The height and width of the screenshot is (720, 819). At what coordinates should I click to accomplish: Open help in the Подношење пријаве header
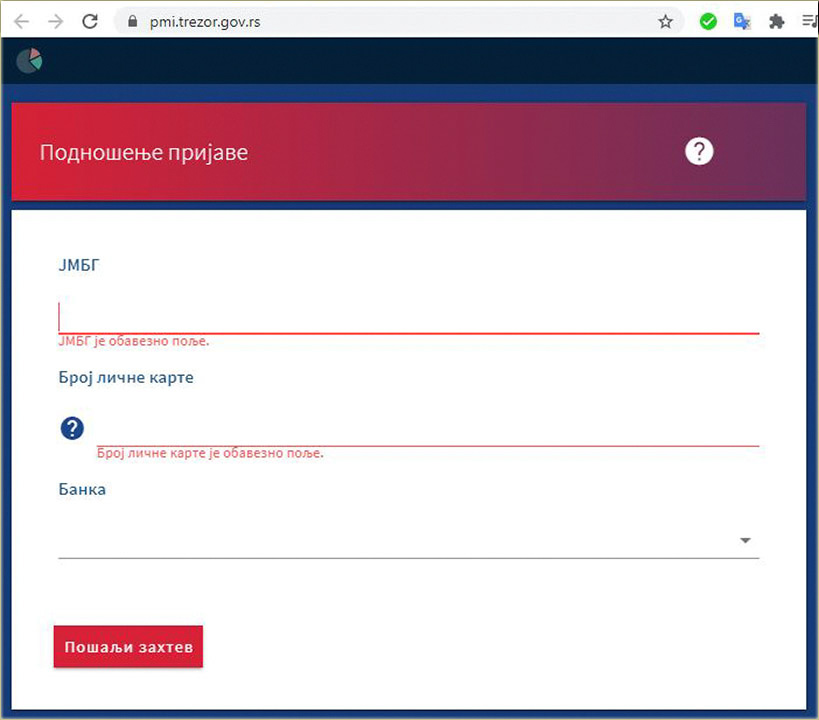click(699, 152)
